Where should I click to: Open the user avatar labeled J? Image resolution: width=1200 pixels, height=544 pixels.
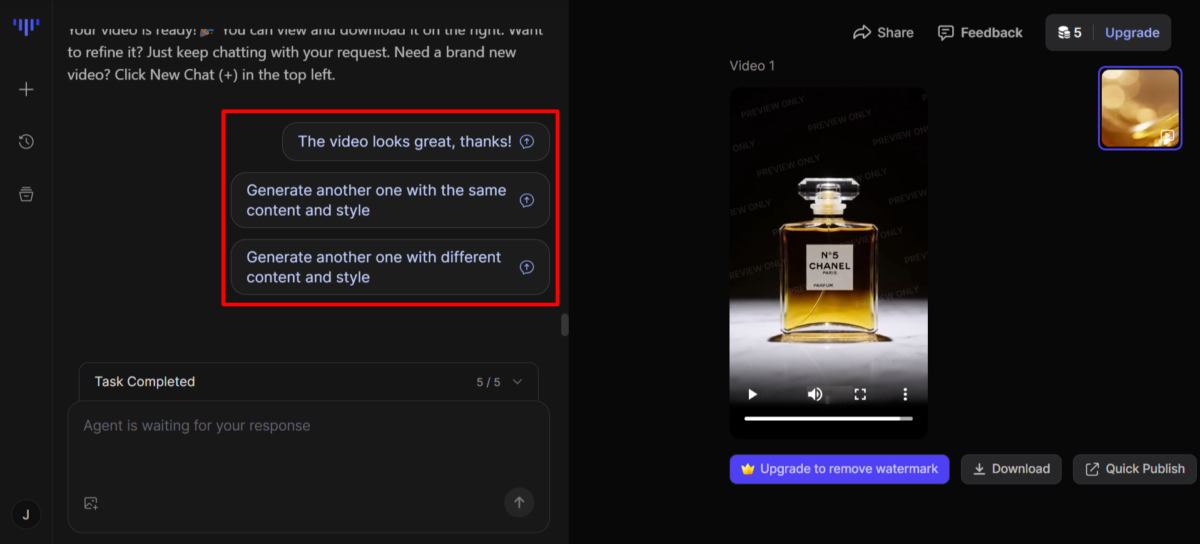click(x=26, y=515)
